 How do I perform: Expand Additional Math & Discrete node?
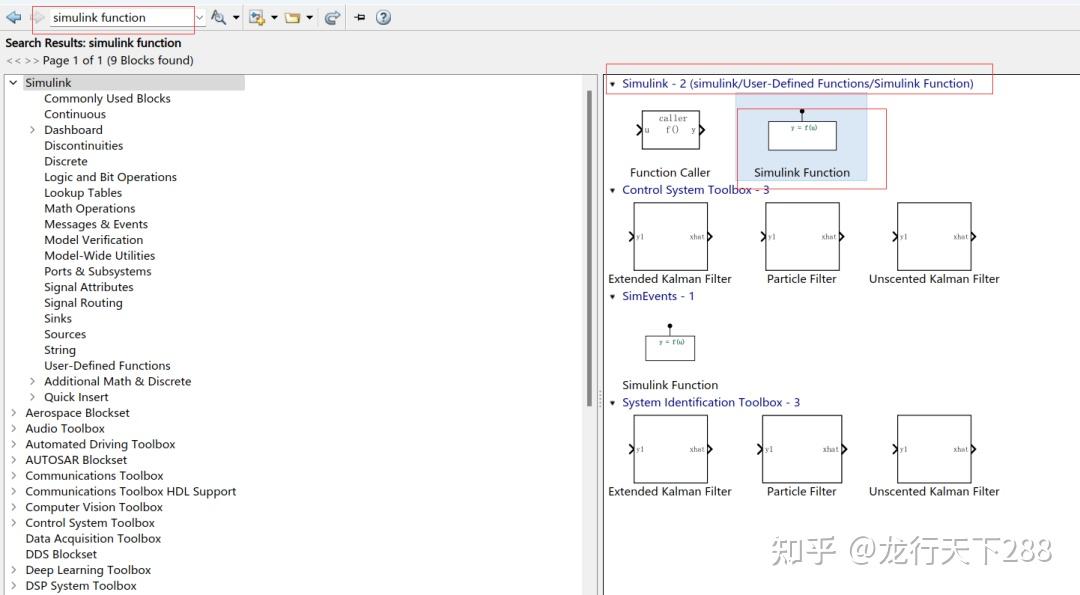click(32, 381)
